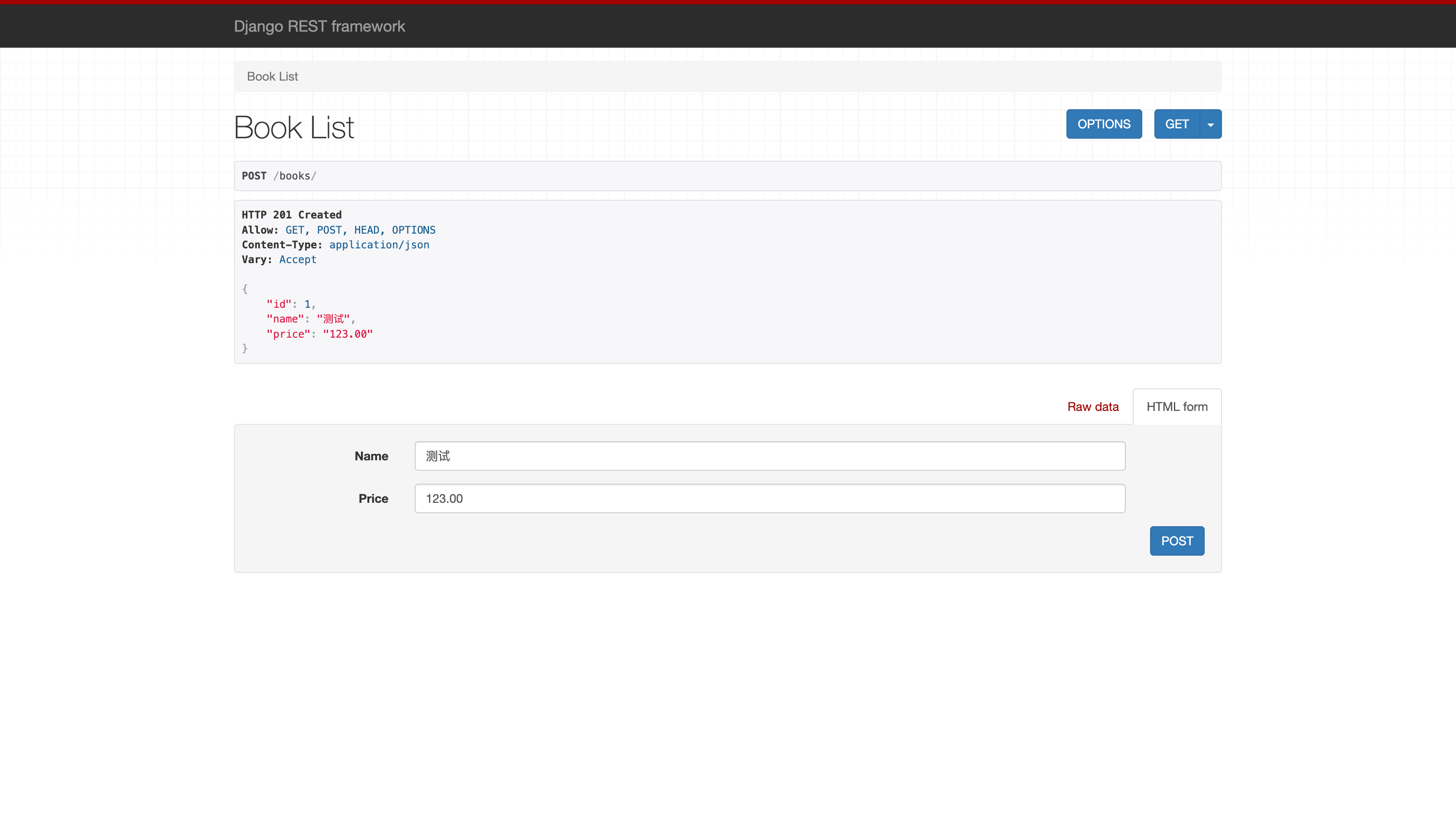The width and height of the screenshot is (1456, 814).
Task: Click the Price field label
Action: 373,498
